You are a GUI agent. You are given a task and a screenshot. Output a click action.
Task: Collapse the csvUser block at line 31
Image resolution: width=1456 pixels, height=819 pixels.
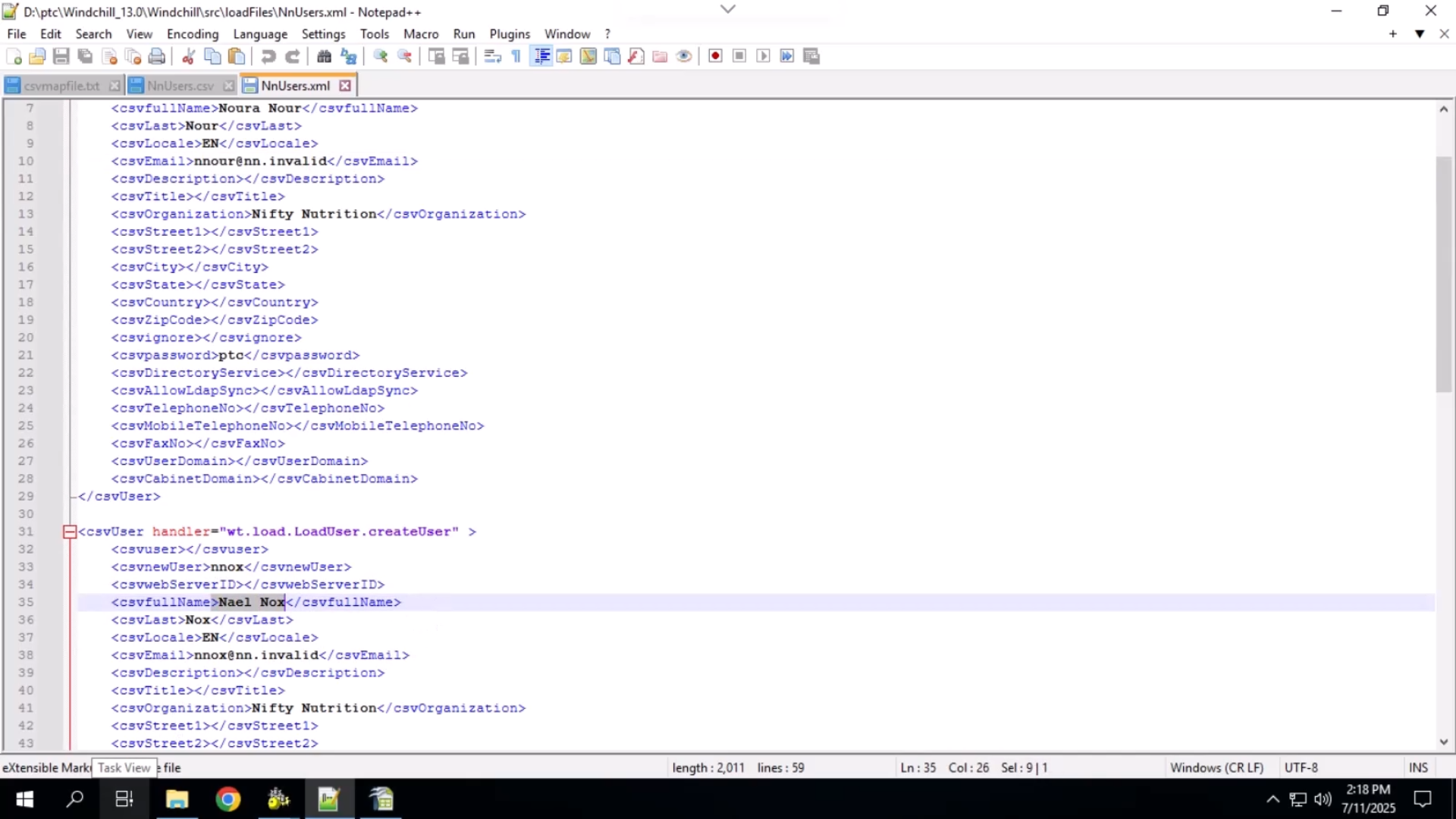click(69, 532)
